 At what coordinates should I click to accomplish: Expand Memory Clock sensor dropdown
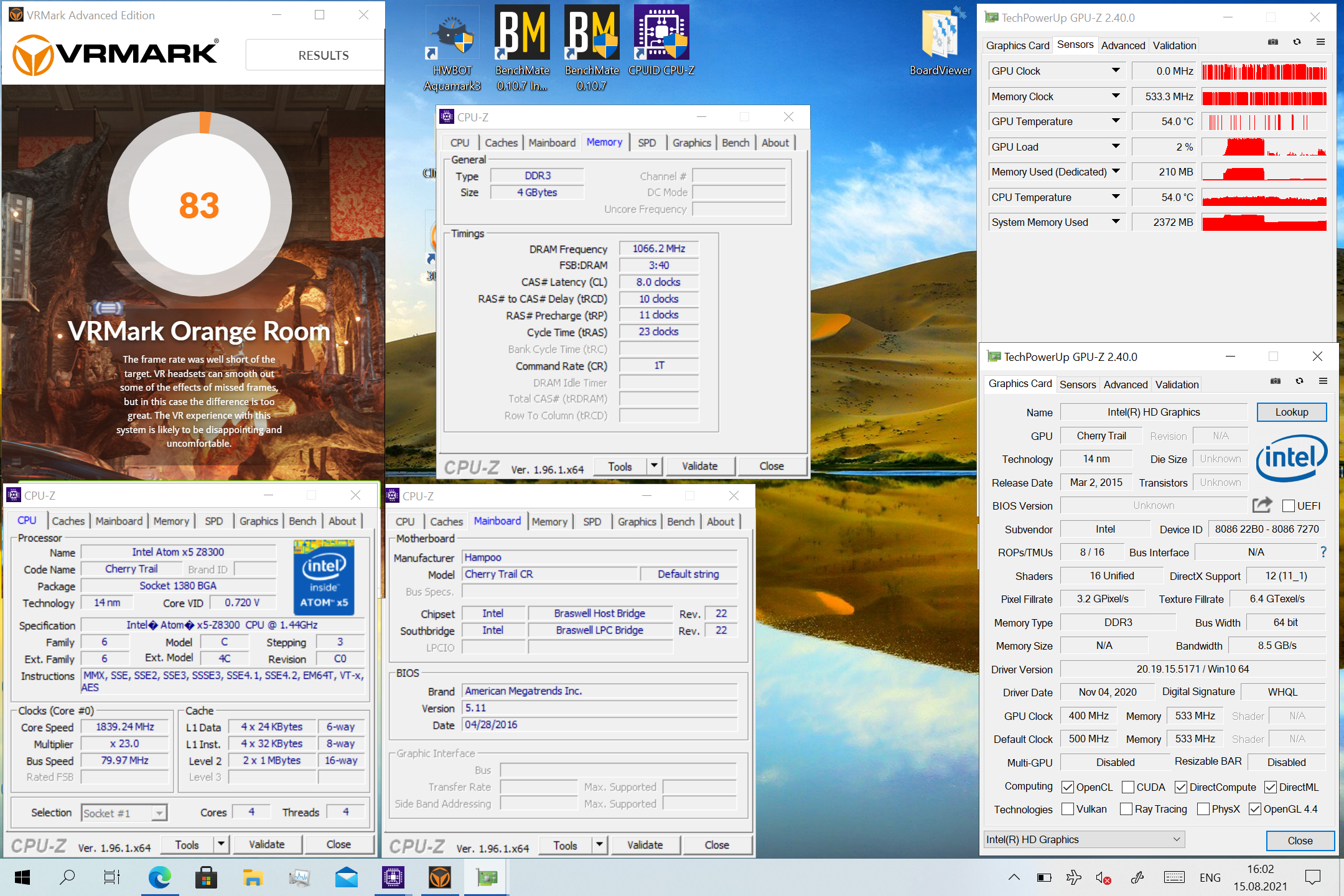point(1116,96)
